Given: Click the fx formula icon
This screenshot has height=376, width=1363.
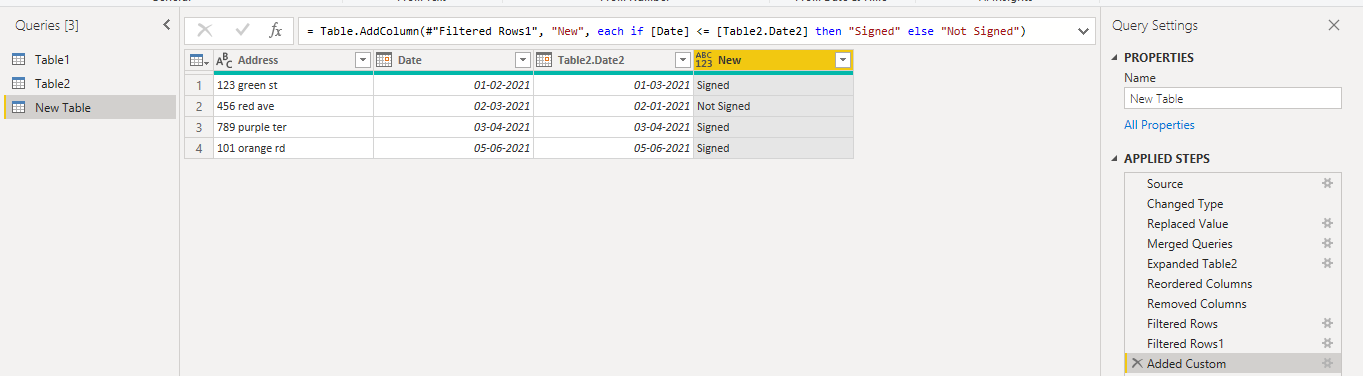Looking at the screenshot, I should pos(276,31).
